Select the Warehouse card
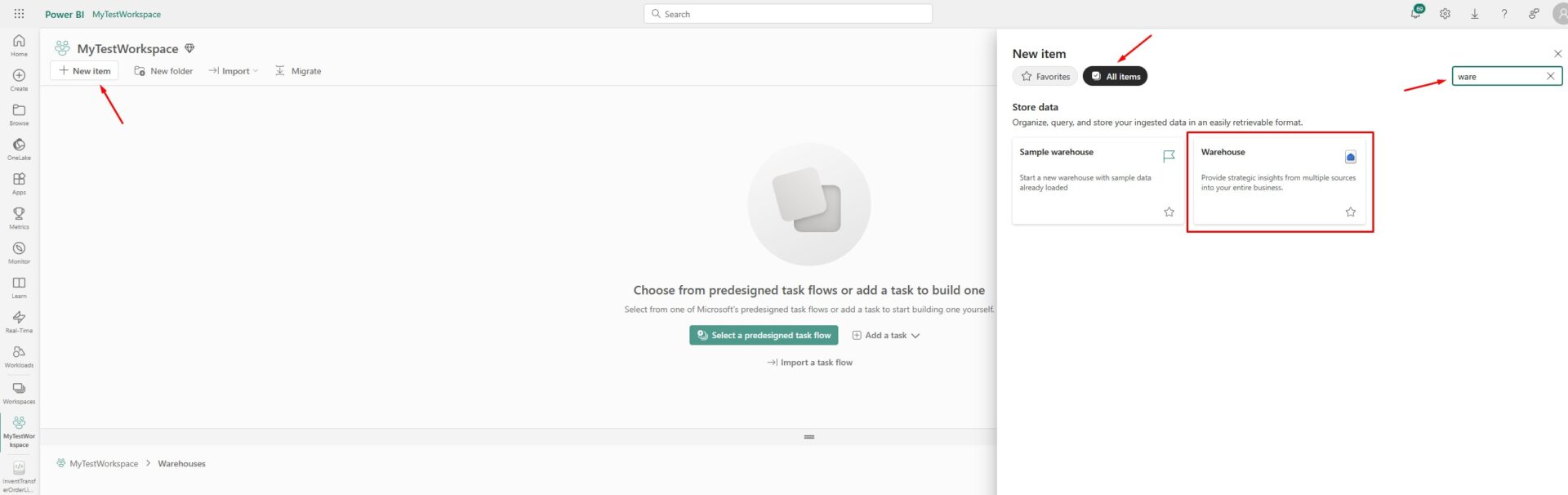Viewport: 1568px width, 495px height. point(1279,181)
